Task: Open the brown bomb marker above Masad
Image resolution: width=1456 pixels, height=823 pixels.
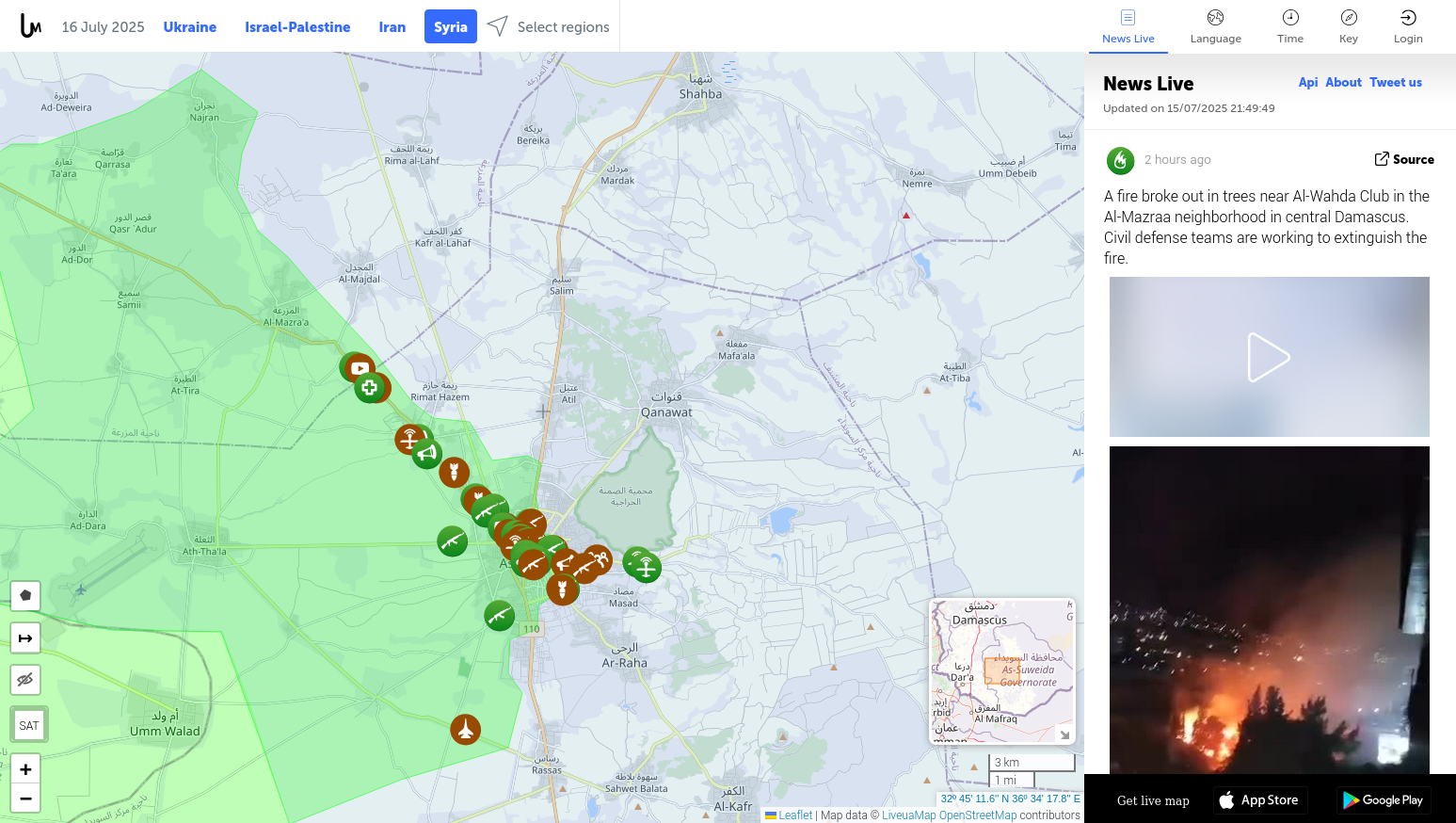Action: pos(562,589)
